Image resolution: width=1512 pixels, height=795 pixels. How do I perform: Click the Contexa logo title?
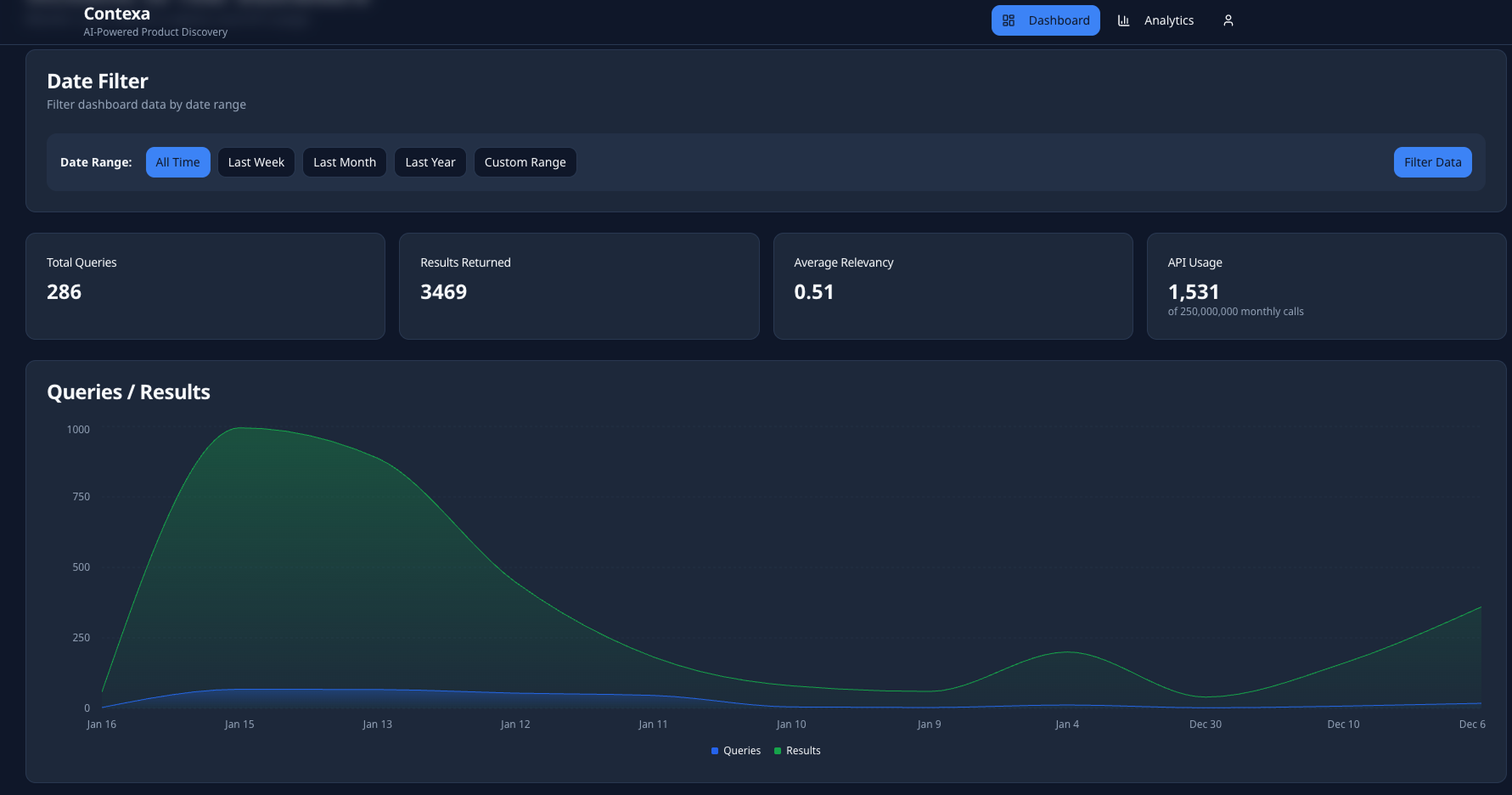click(117, 14)
